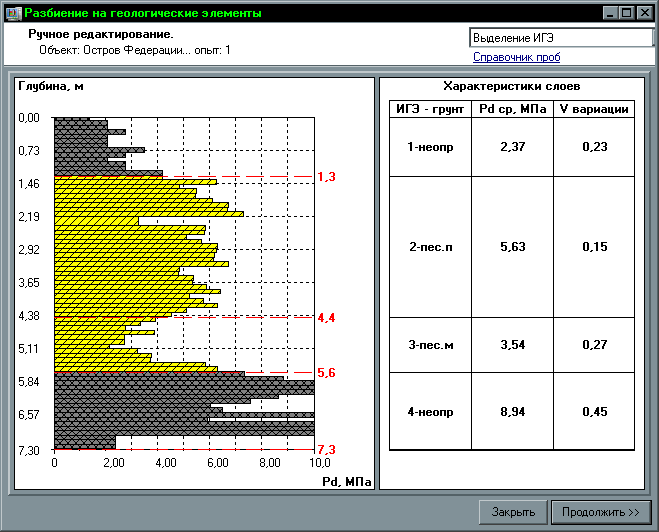The width and height of the screenshot is (659, 532).
Task: Click the Pd ср, МПа column header
Action: 512,109
